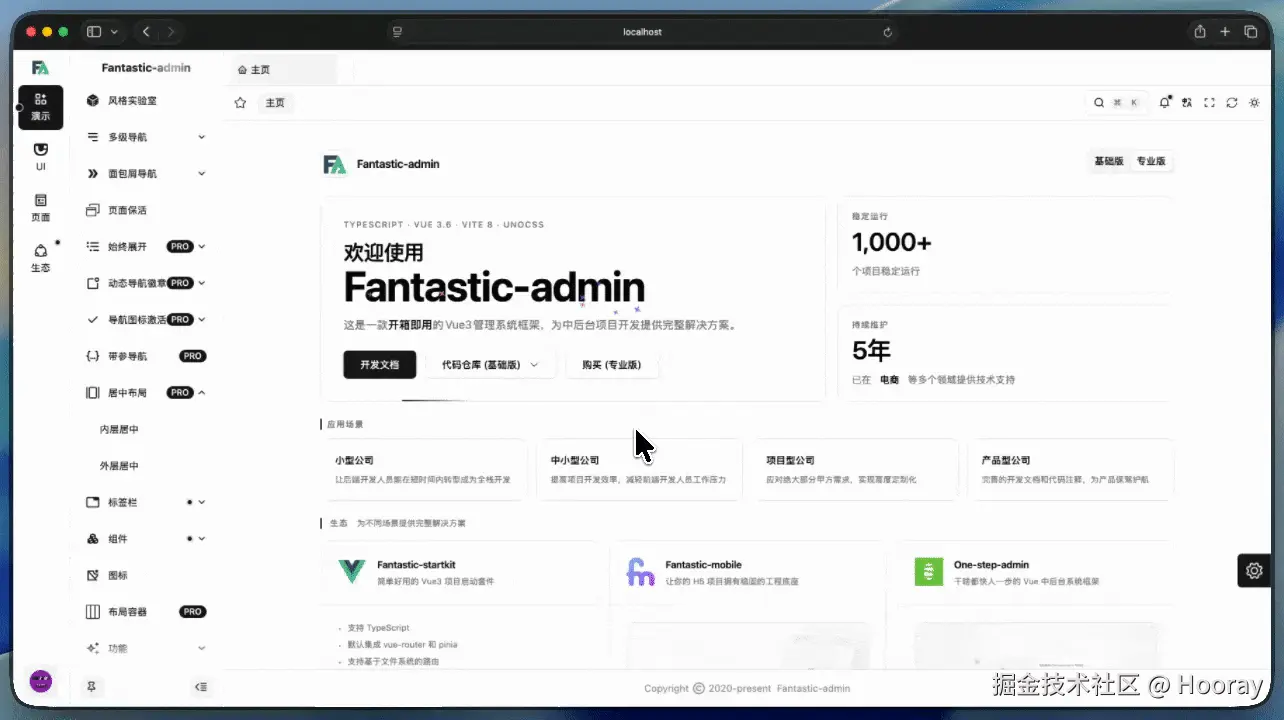The height and width of the screenshot is (720, 1284).
Task: Open the 演示 main navigation section
Action: pyautogui.click(x=40, y=107)
